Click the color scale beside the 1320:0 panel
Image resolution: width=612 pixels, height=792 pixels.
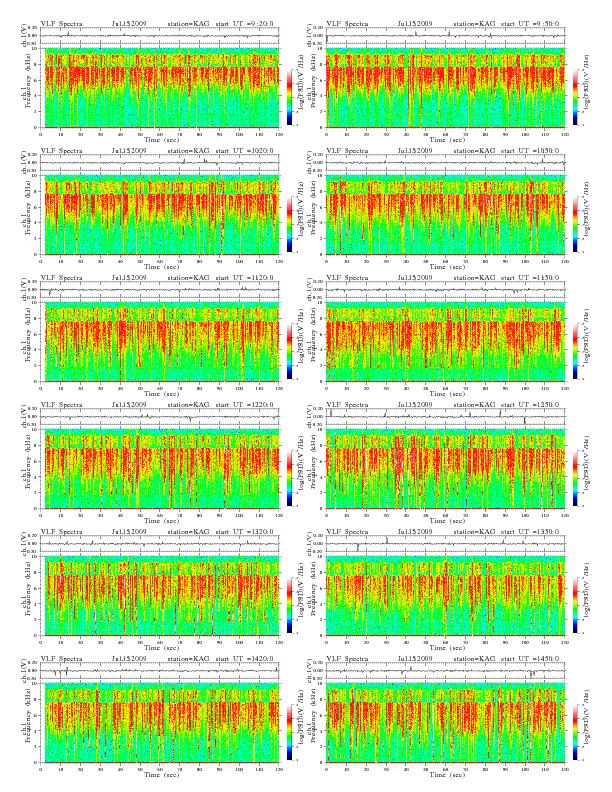click(289, 605)
